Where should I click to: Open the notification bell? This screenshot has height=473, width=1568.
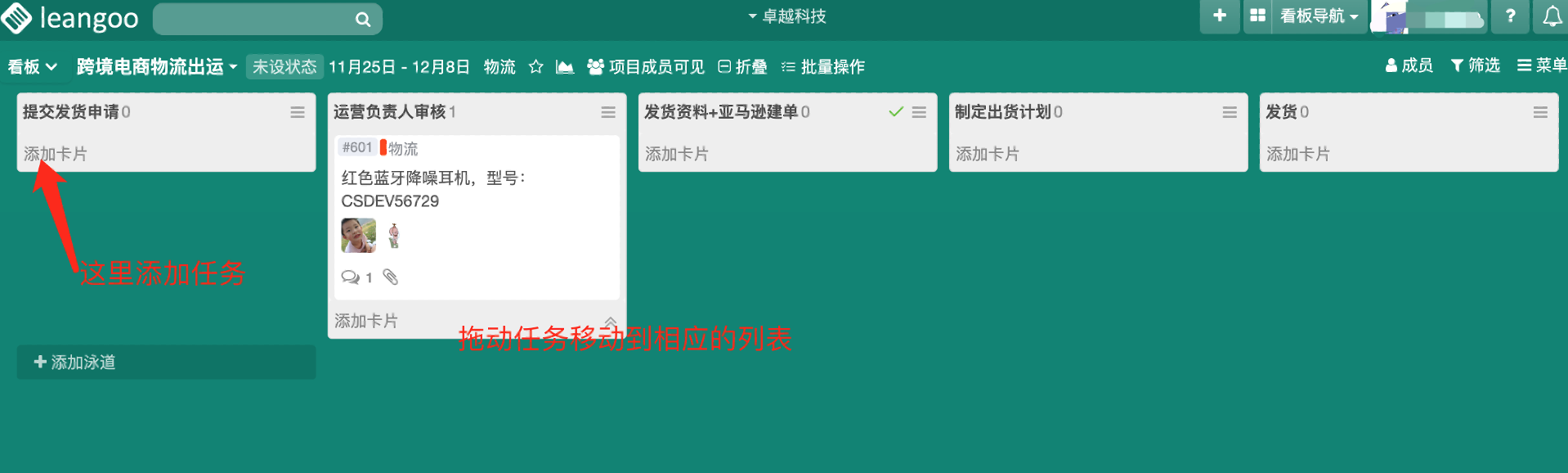pos(1552,16)
